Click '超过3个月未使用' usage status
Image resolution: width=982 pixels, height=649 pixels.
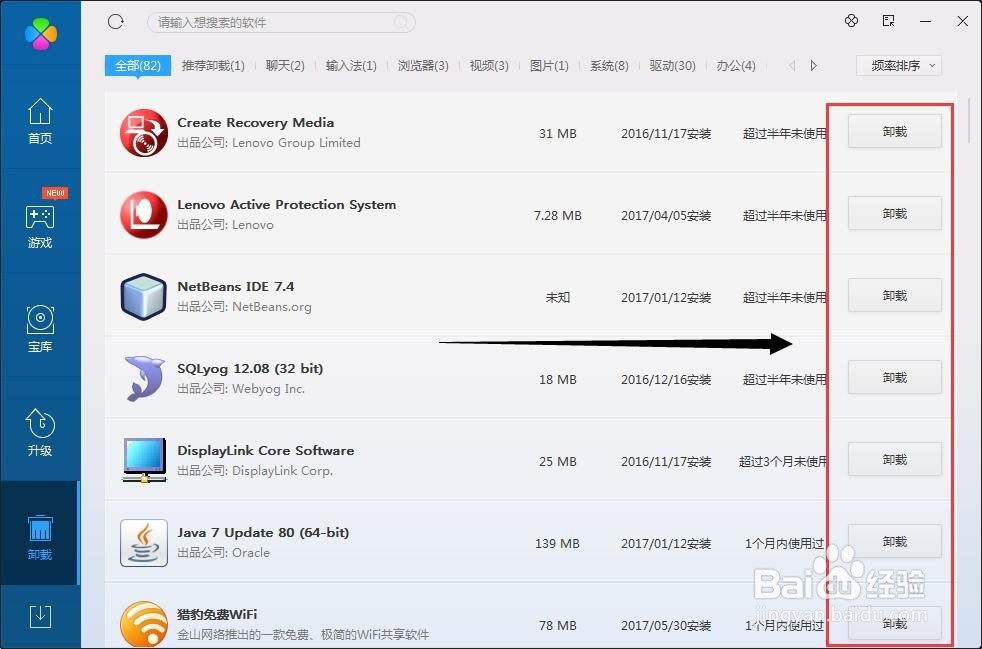point(783,462)
